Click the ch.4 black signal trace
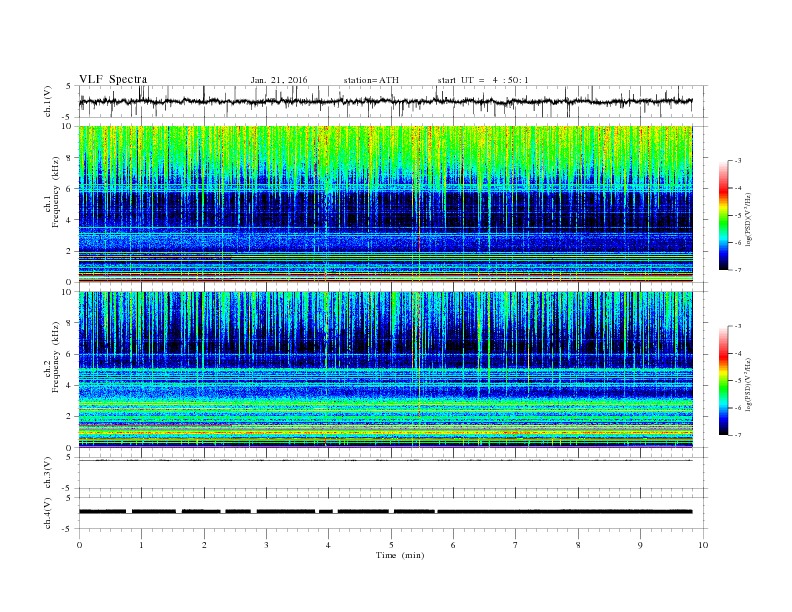Image resolution: width=792 pixels, height=612 pixels. click(385, 512)
